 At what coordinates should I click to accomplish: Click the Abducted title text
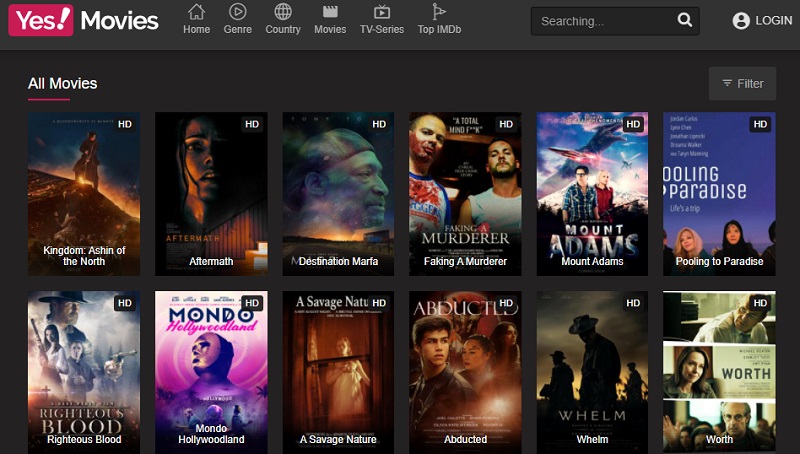tap(465, 439)
